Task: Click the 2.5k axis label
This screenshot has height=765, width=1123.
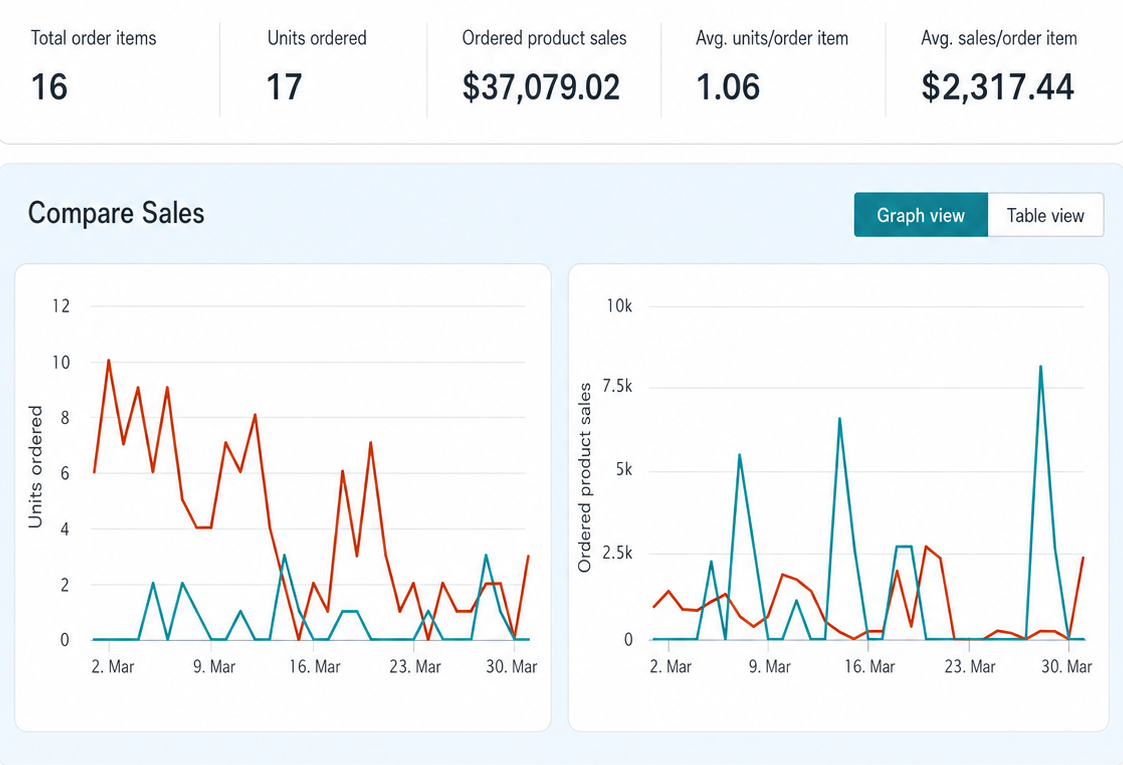Action: [617, 553]
